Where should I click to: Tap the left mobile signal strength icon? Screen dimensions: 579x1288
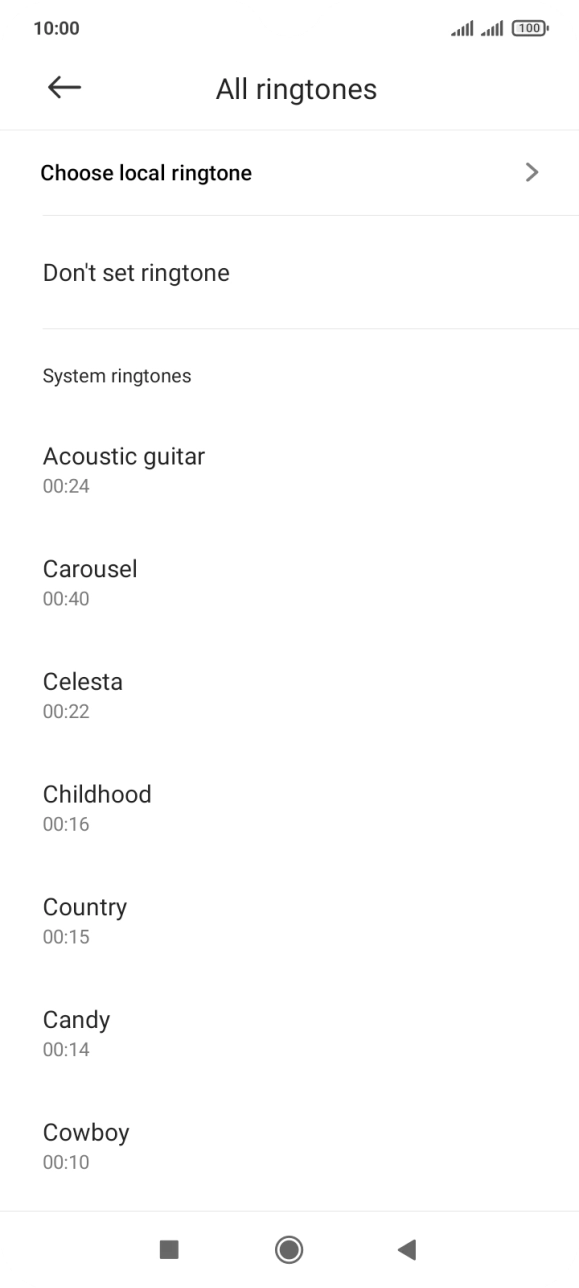tap(462, 28)
